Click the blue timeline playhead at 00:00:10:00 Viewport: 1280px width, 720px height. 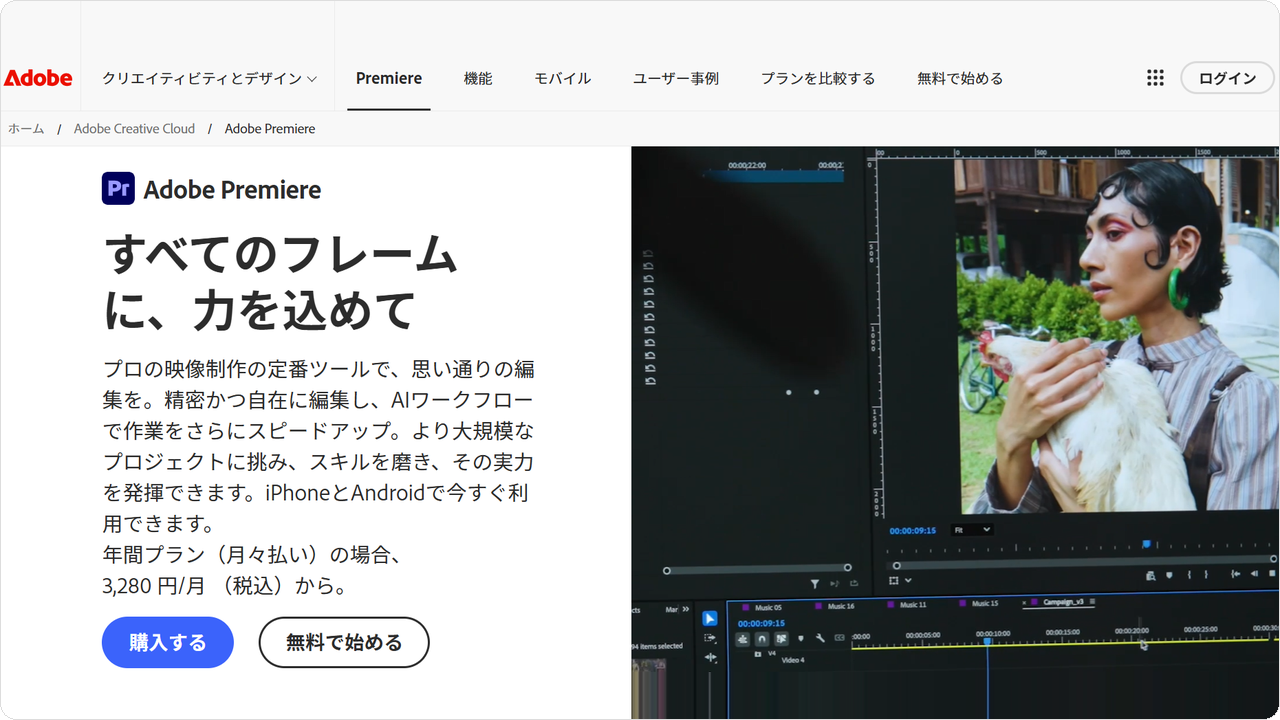987,641
